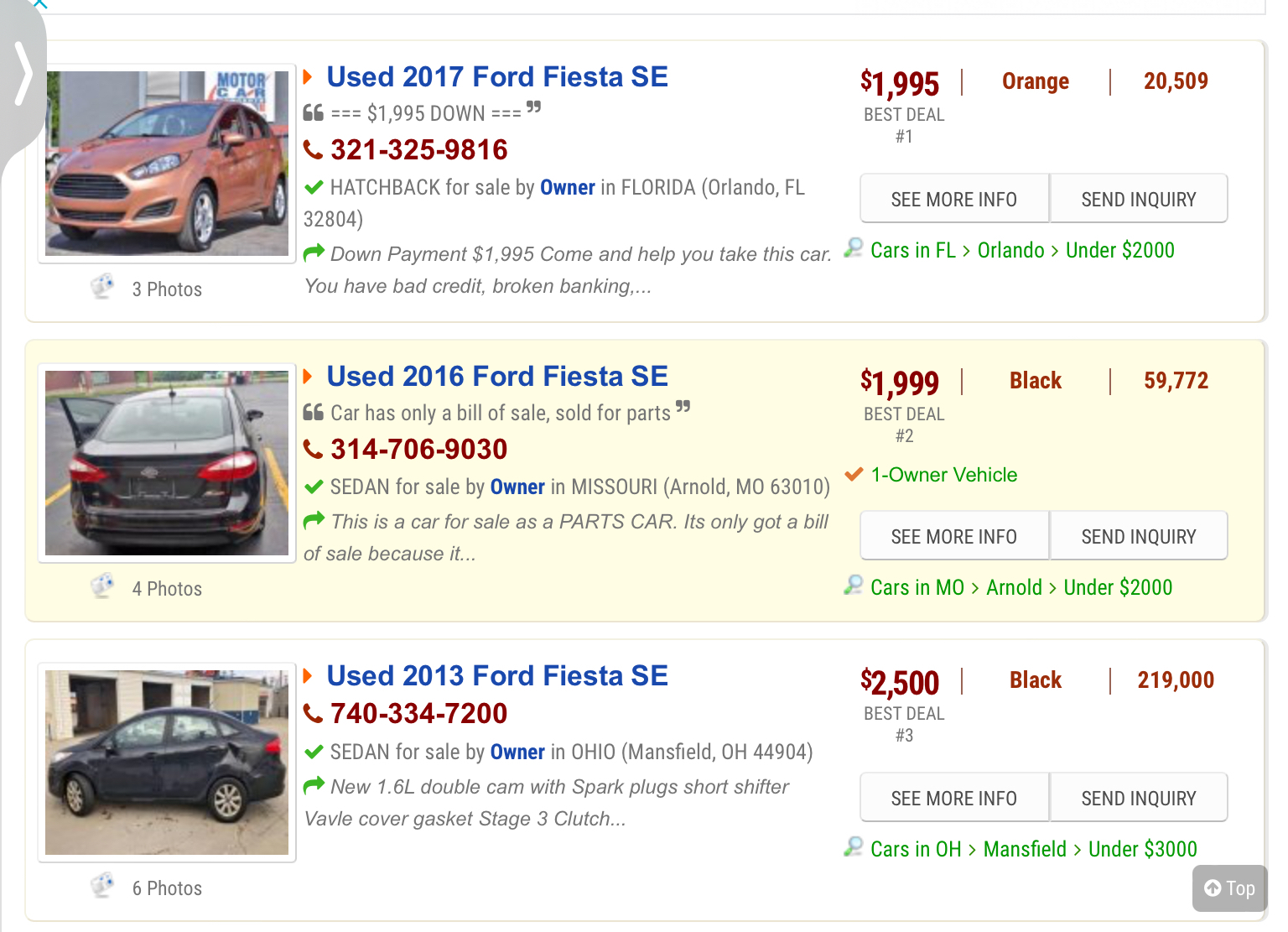Image resolution: width=1288 pixels, height=932 pixels.
Task: Click the magnifier icon next to Cars in MO
Action: (854, 586)
